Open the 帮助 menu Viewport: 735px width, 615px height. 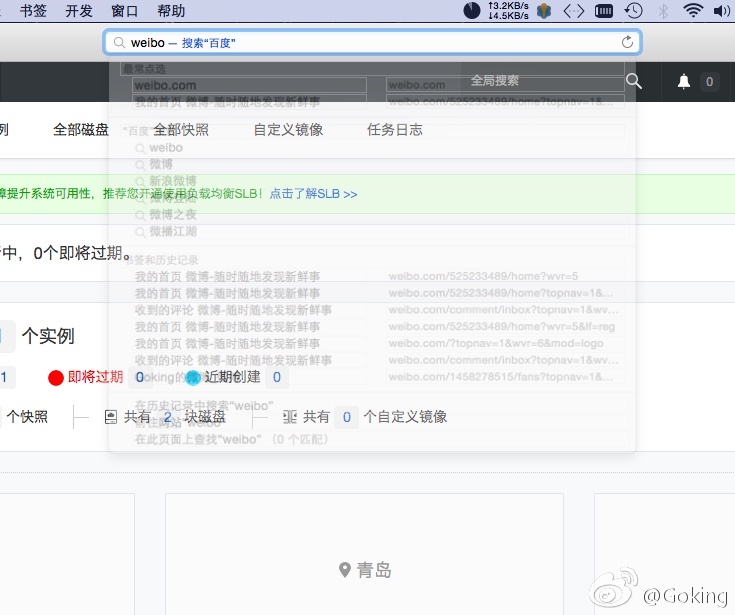click(171, 10)
